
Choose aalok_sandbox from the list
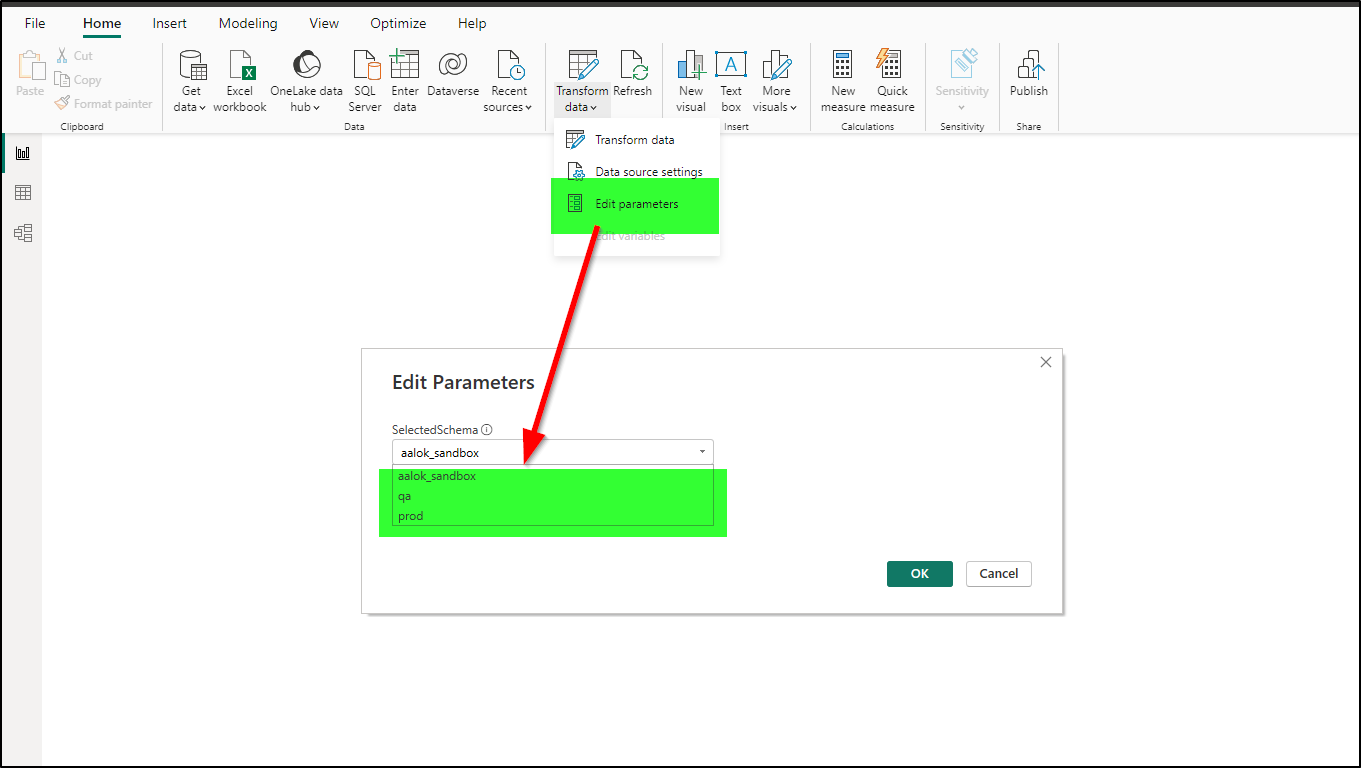click(x=553, y=476)
